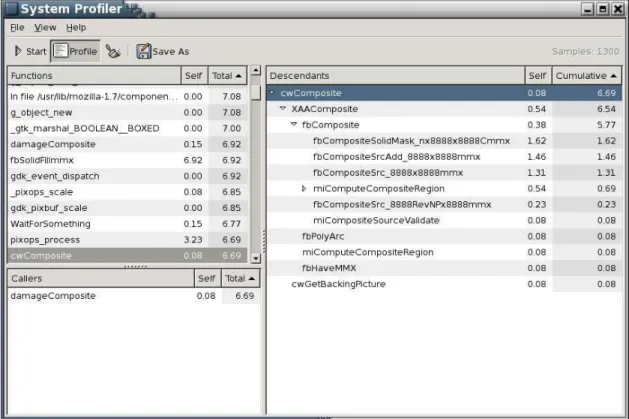Open window menu icon in title bar
629x419 pixels.
pyautogui.click(x=11, y=9)
